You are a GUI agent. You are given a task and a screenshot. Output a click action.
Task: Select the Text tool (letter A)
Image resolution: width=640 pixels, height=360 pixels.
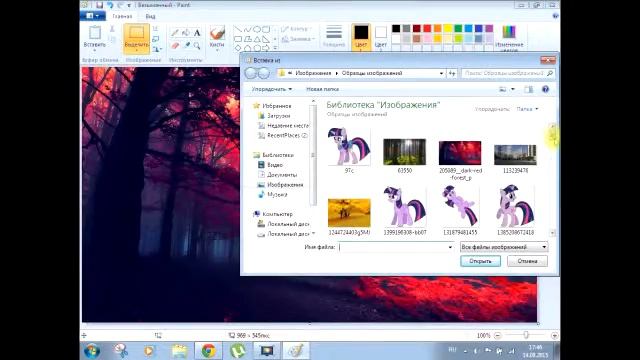(x=197, y=33)
